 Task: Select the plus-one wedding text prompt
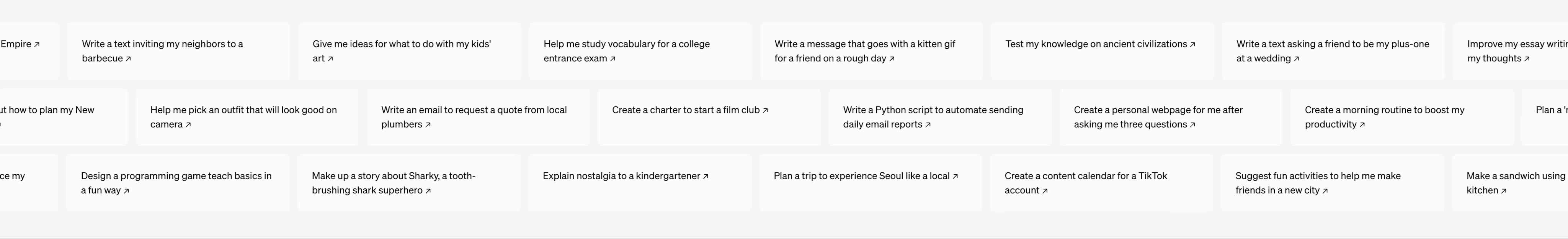pyautogui.click(x=1333, y=51)
